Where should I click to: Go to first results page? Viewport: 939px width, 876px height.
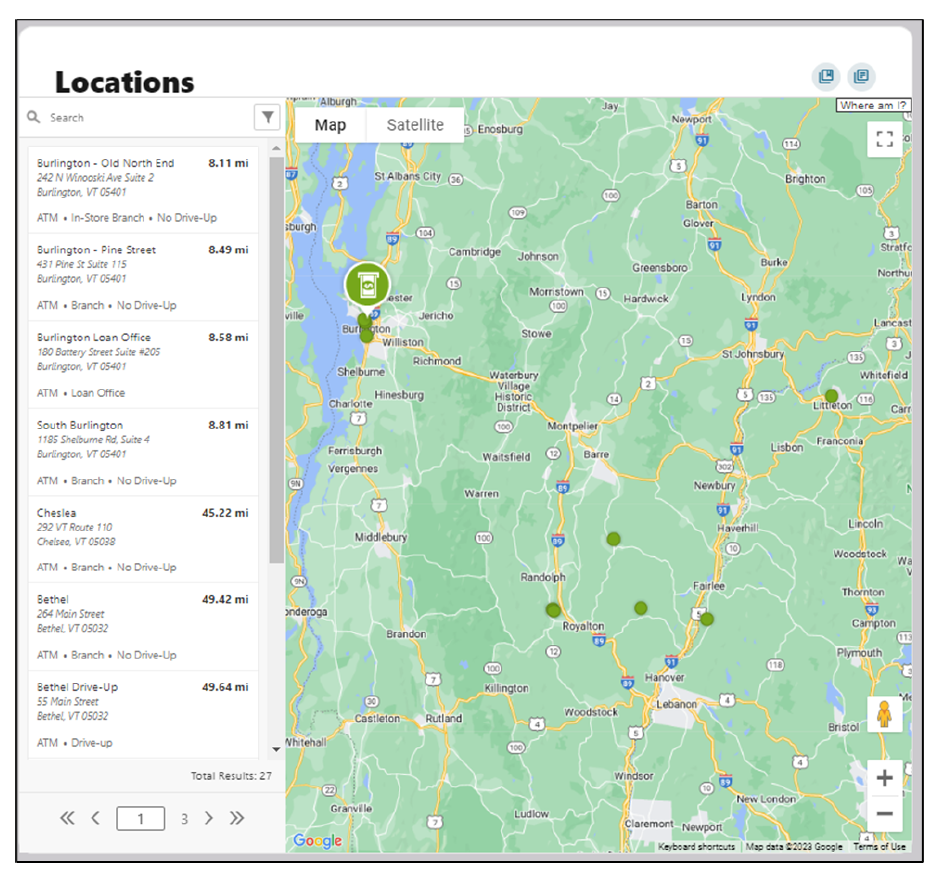point(67,818)
